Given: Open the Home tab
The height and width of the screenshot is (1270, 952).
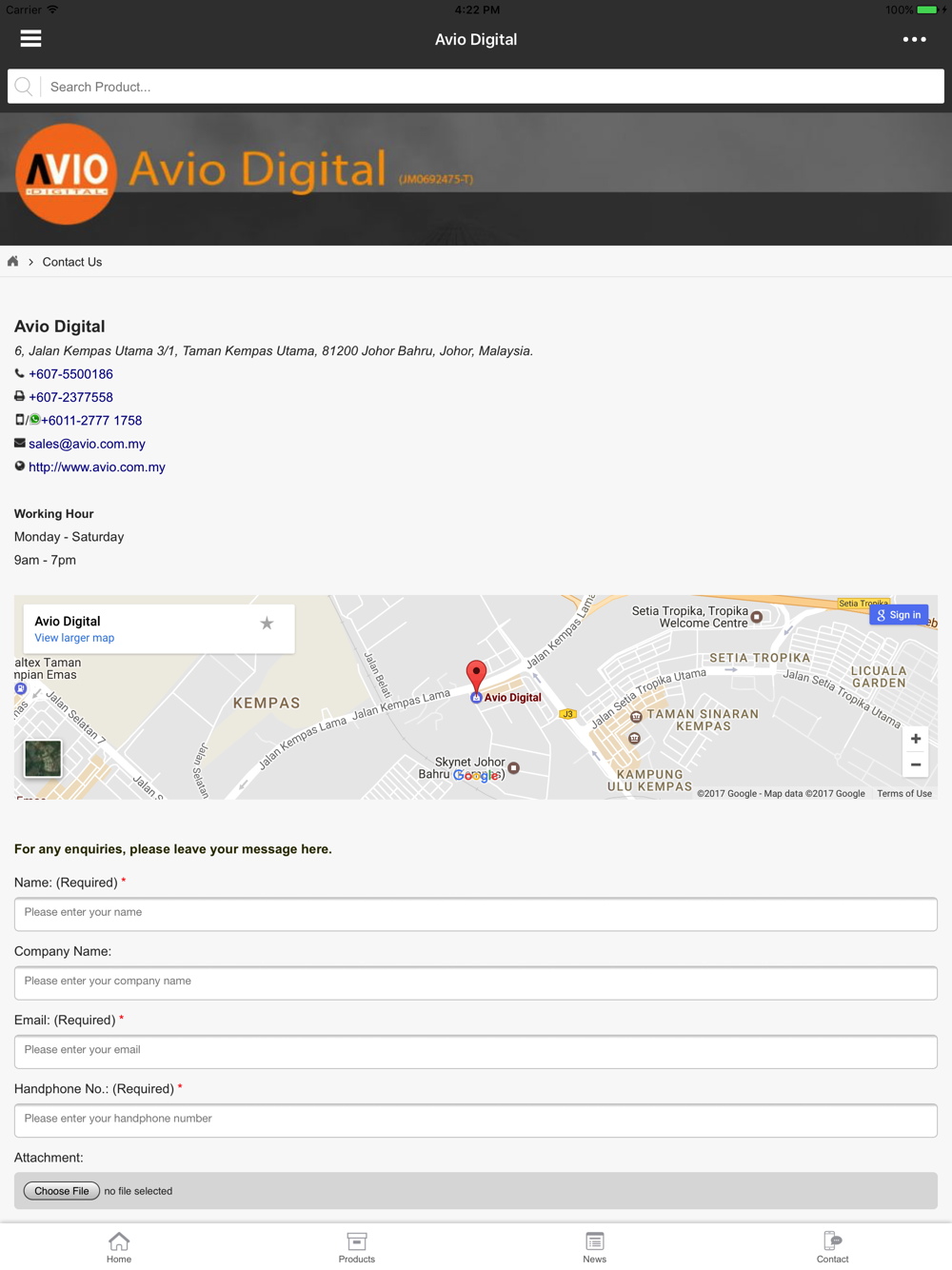Looking at the screenshot, I should pos(119,1247).
